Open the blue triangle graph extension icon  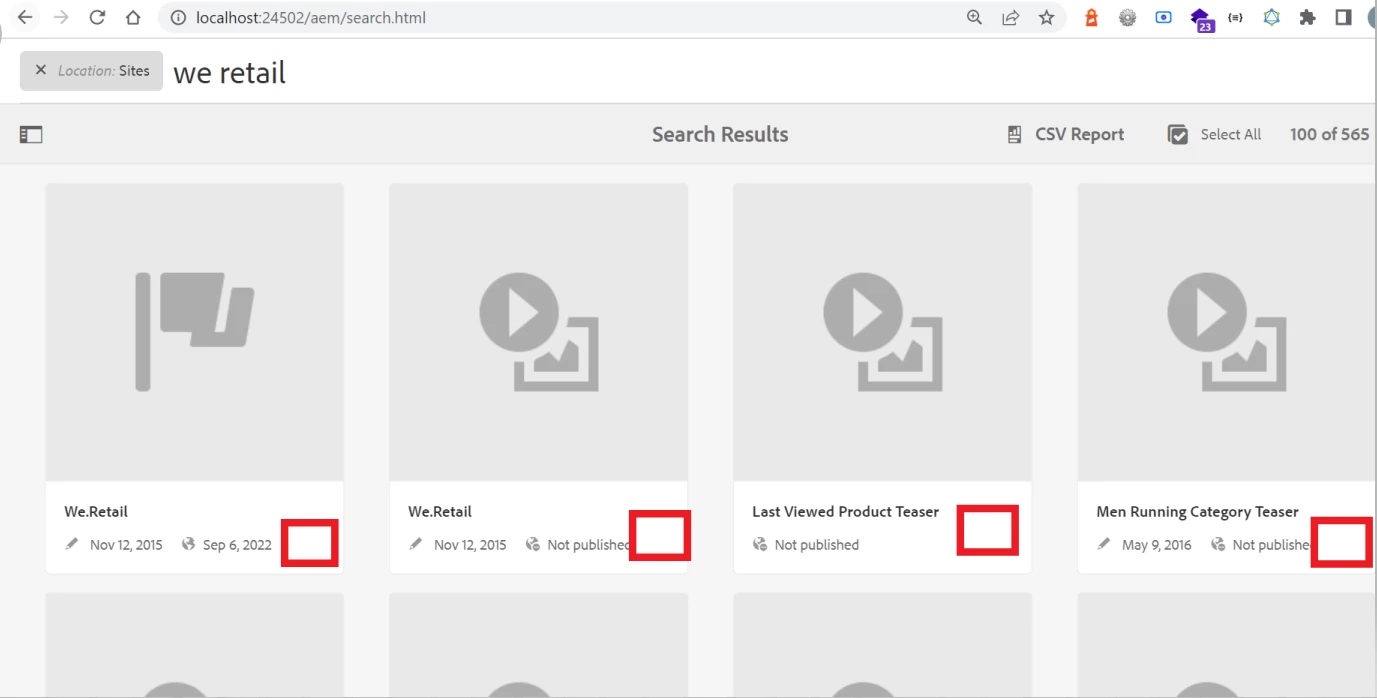[1271, 17]
